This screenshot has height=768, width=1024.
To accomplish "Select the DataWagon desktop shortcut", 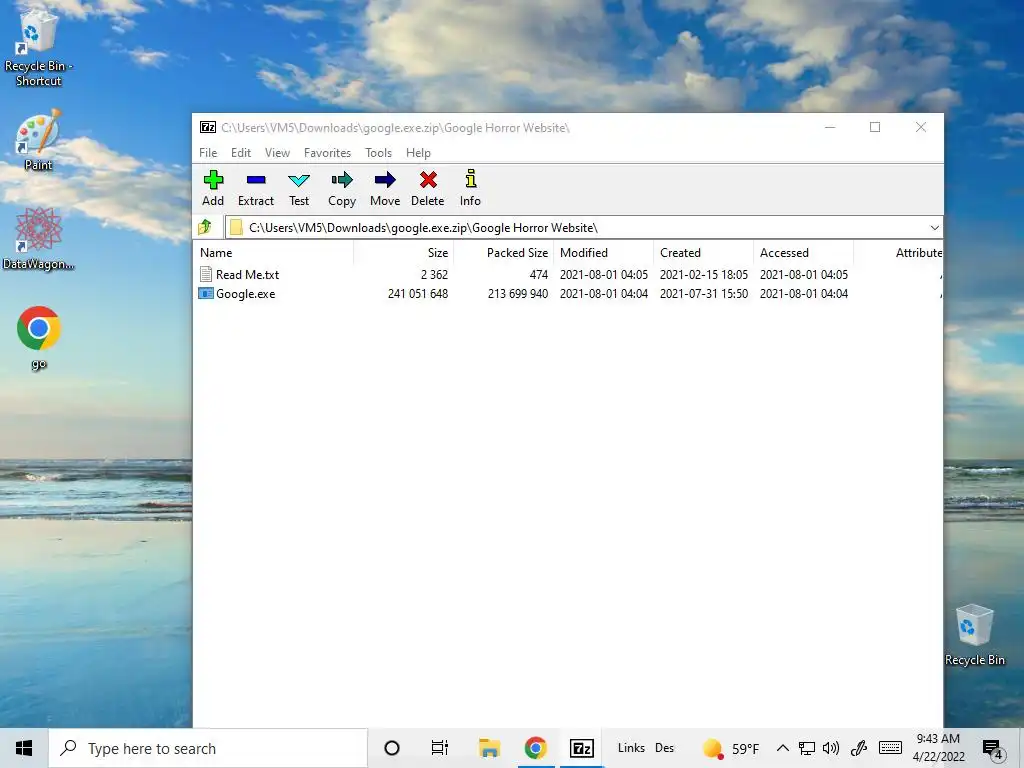I will pos(39,238).
